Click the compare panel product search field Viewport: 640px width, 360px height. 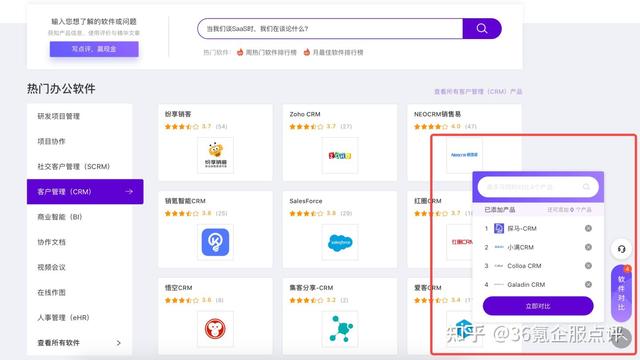pos(538,187)
